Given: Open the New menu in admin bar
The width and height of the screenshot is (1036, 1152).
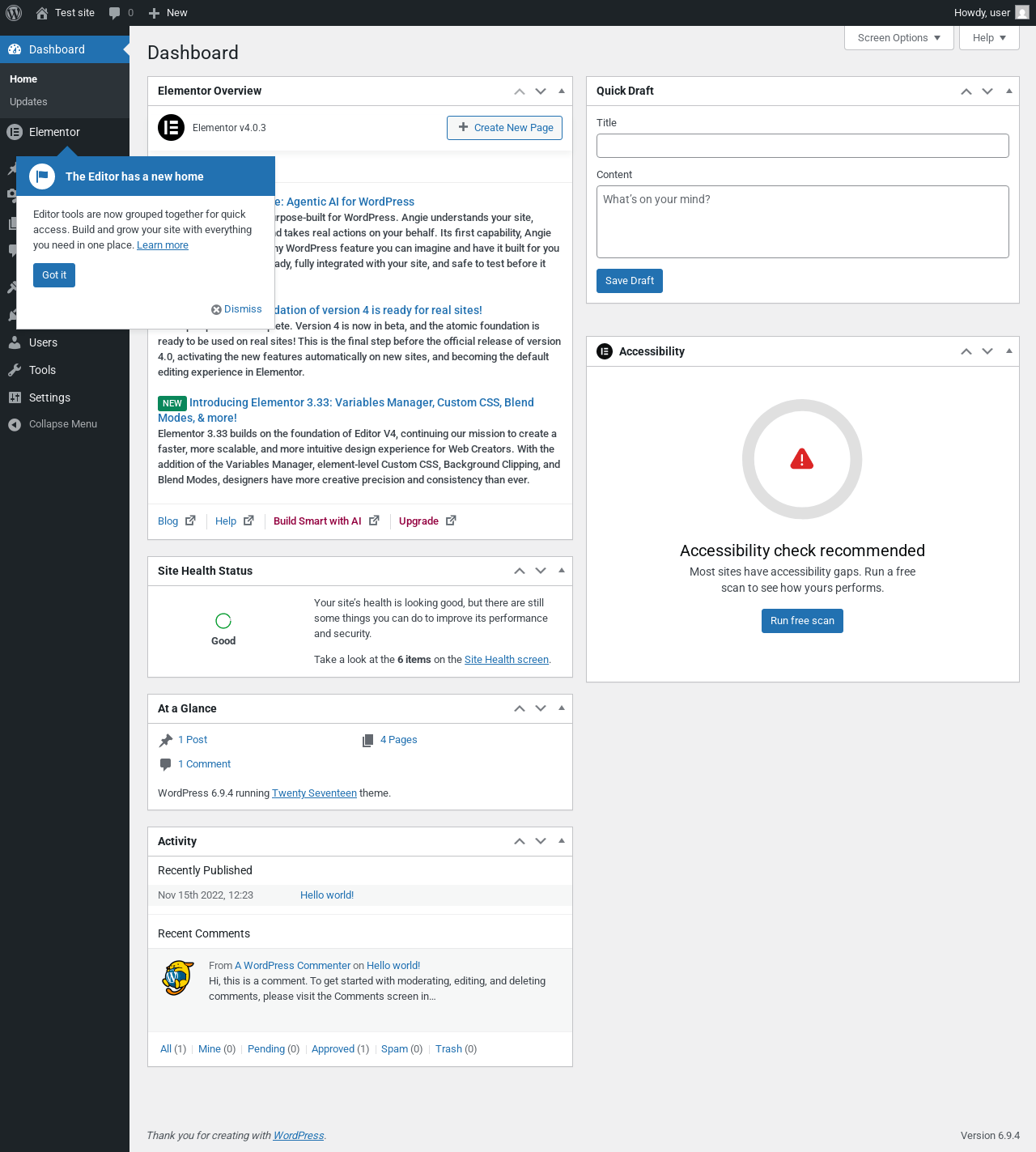Looking at the screenshot, I should [x=168, y=13].
